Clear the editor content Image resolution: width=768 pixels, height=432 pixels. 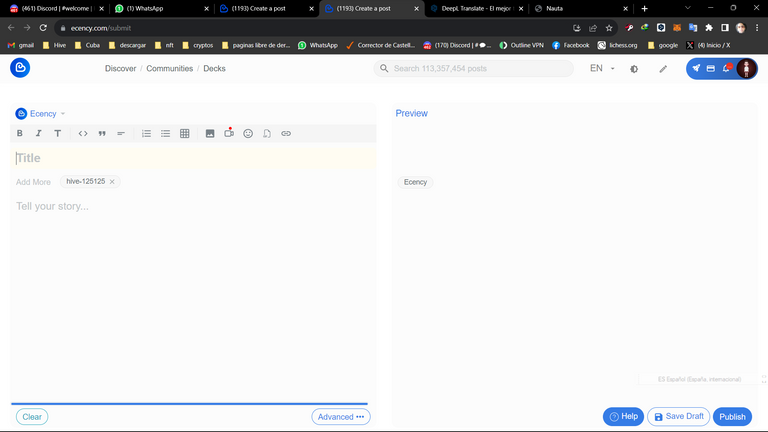[x=32, y=417]
